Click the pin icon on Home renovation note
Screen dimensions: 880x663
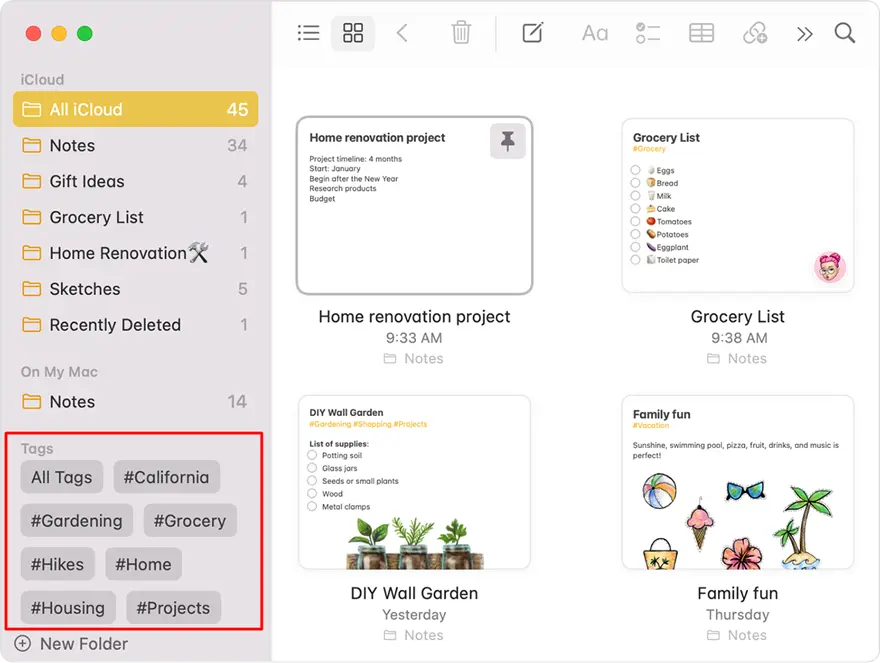[508, 142]
